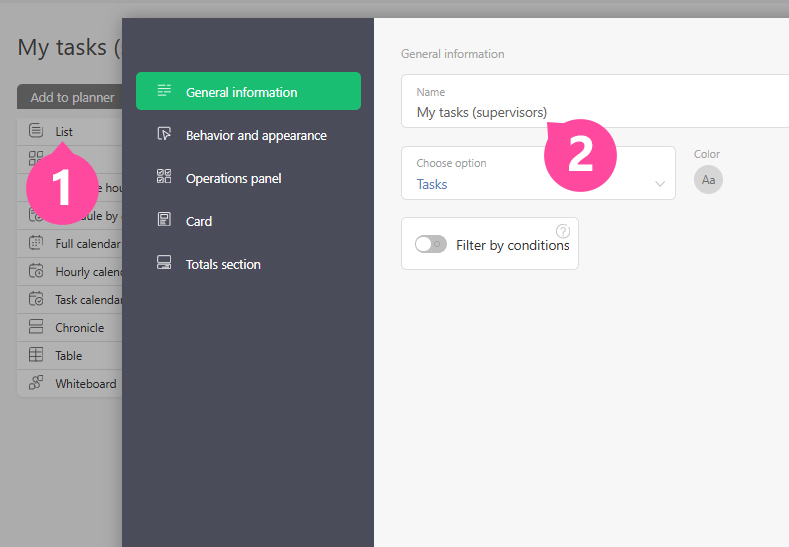Select the Chronicle view icon
Image resolution: width=789 pixels, height=547 pixels.
click(x=36, y=327)
